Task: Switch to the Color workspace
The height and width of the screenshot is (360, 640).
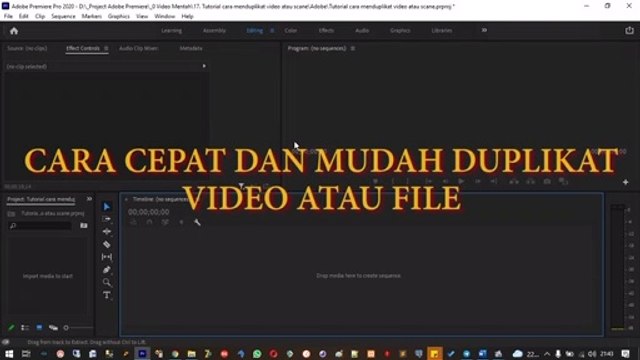Action: 291,31
